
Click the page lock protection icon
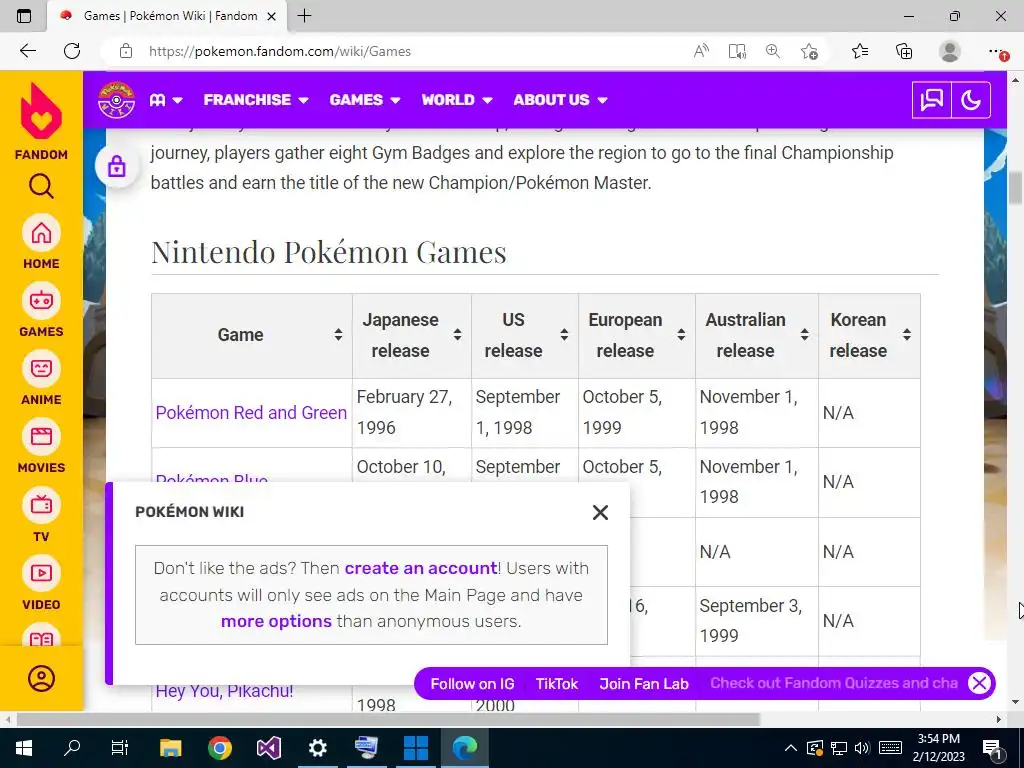117,167
